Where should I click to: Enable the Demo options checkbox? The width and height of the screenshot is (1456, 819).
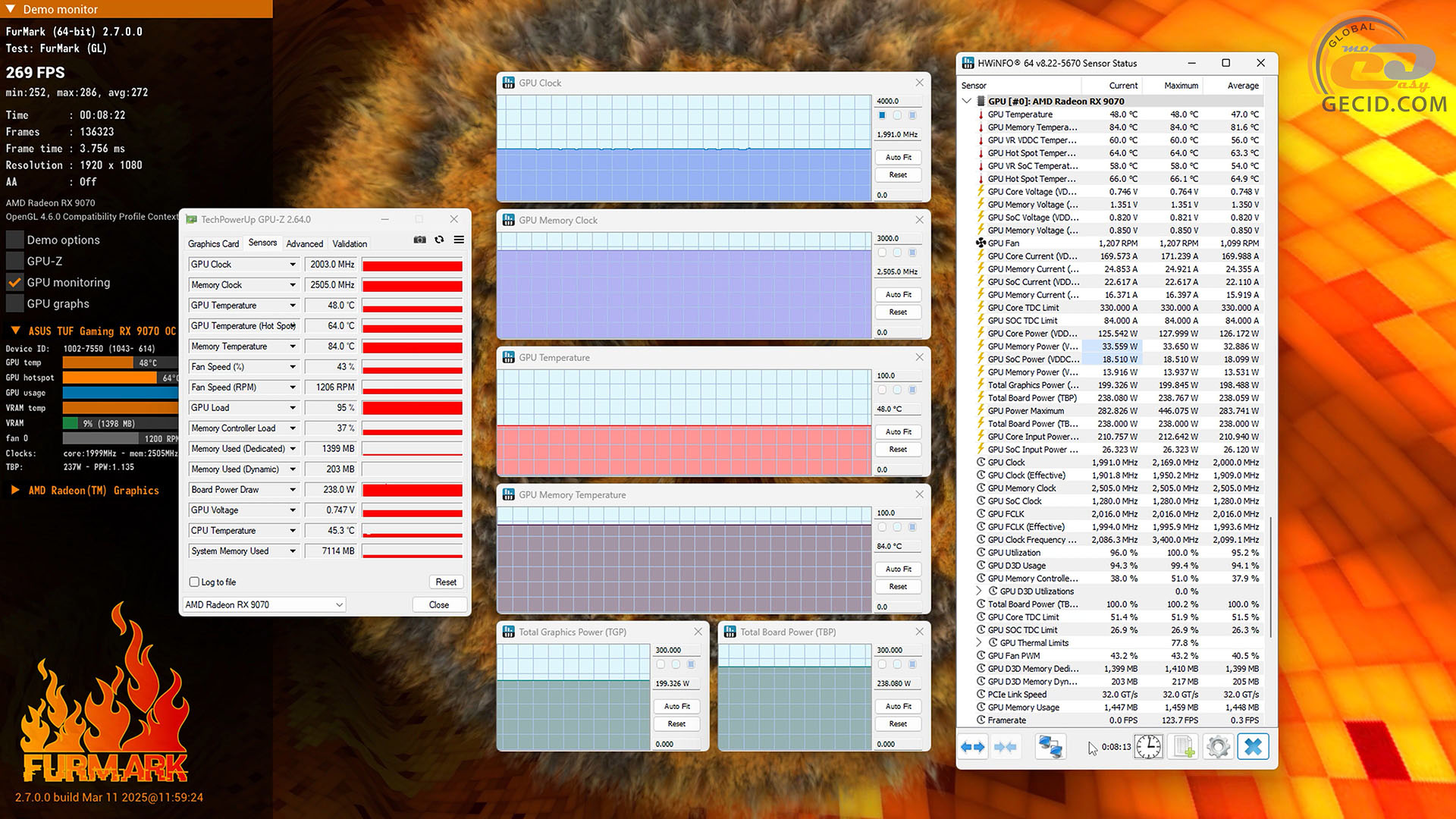coord(14,240)
